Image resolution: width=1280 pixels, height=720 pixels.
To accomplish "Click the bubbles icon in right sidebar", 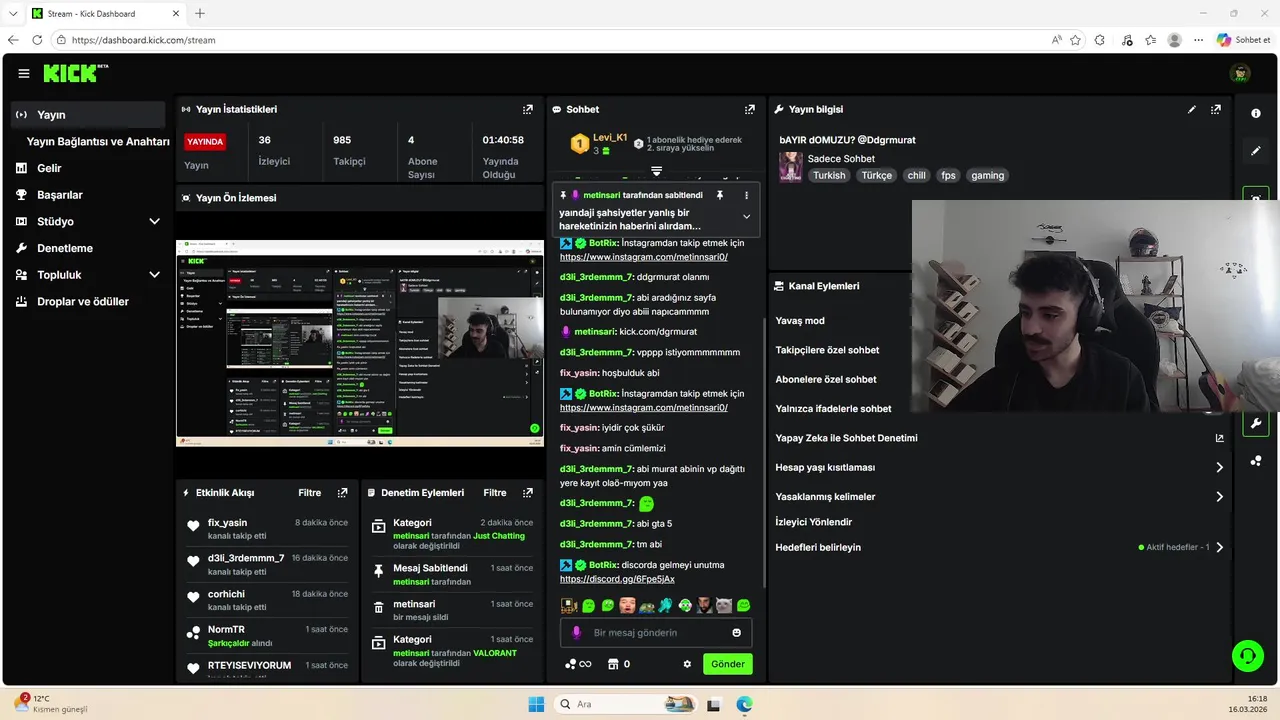I will 1256,461.
